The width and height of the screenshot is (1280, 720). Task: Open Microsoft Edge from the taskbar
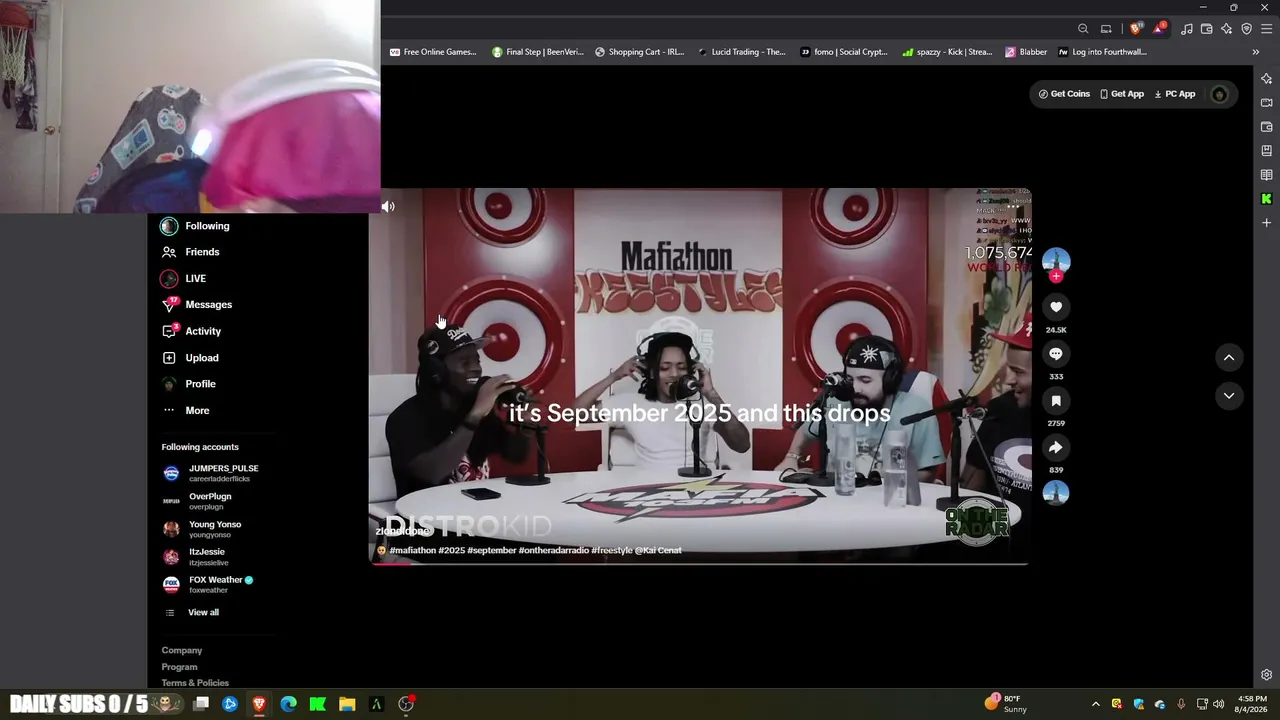tap(288, 704)
